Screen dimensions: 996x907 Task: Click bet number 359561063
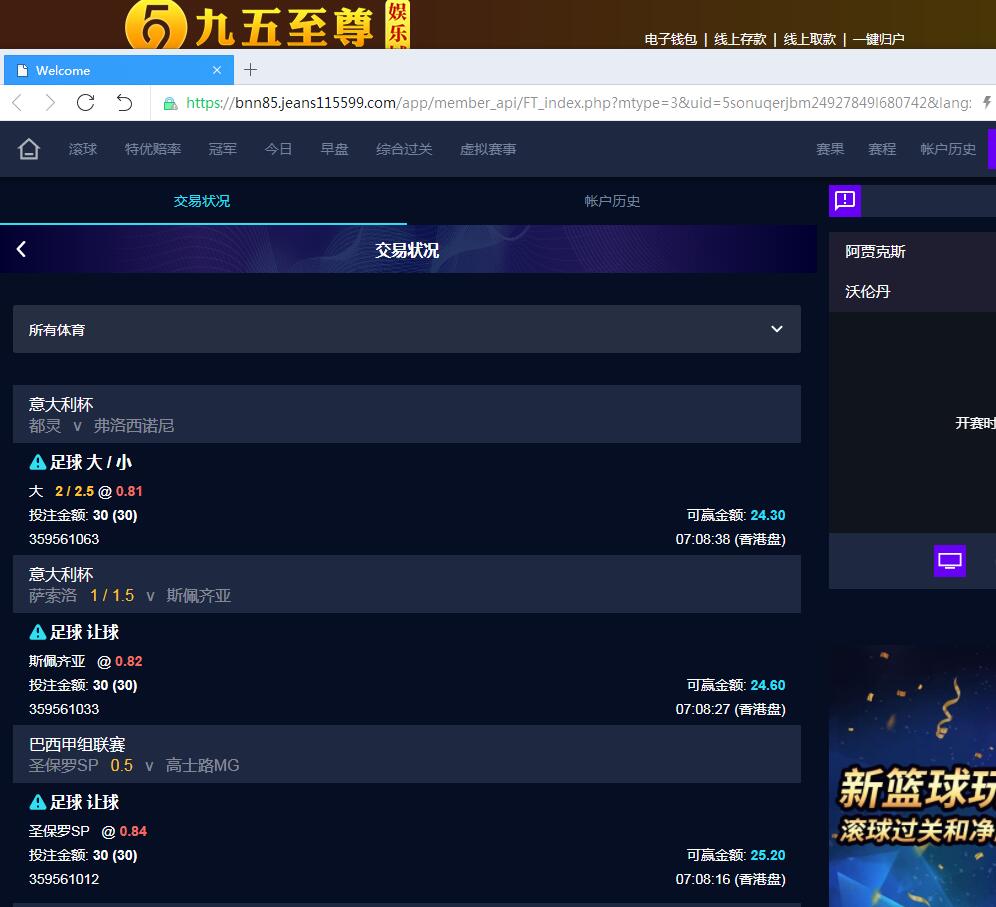tap(64, 539)
